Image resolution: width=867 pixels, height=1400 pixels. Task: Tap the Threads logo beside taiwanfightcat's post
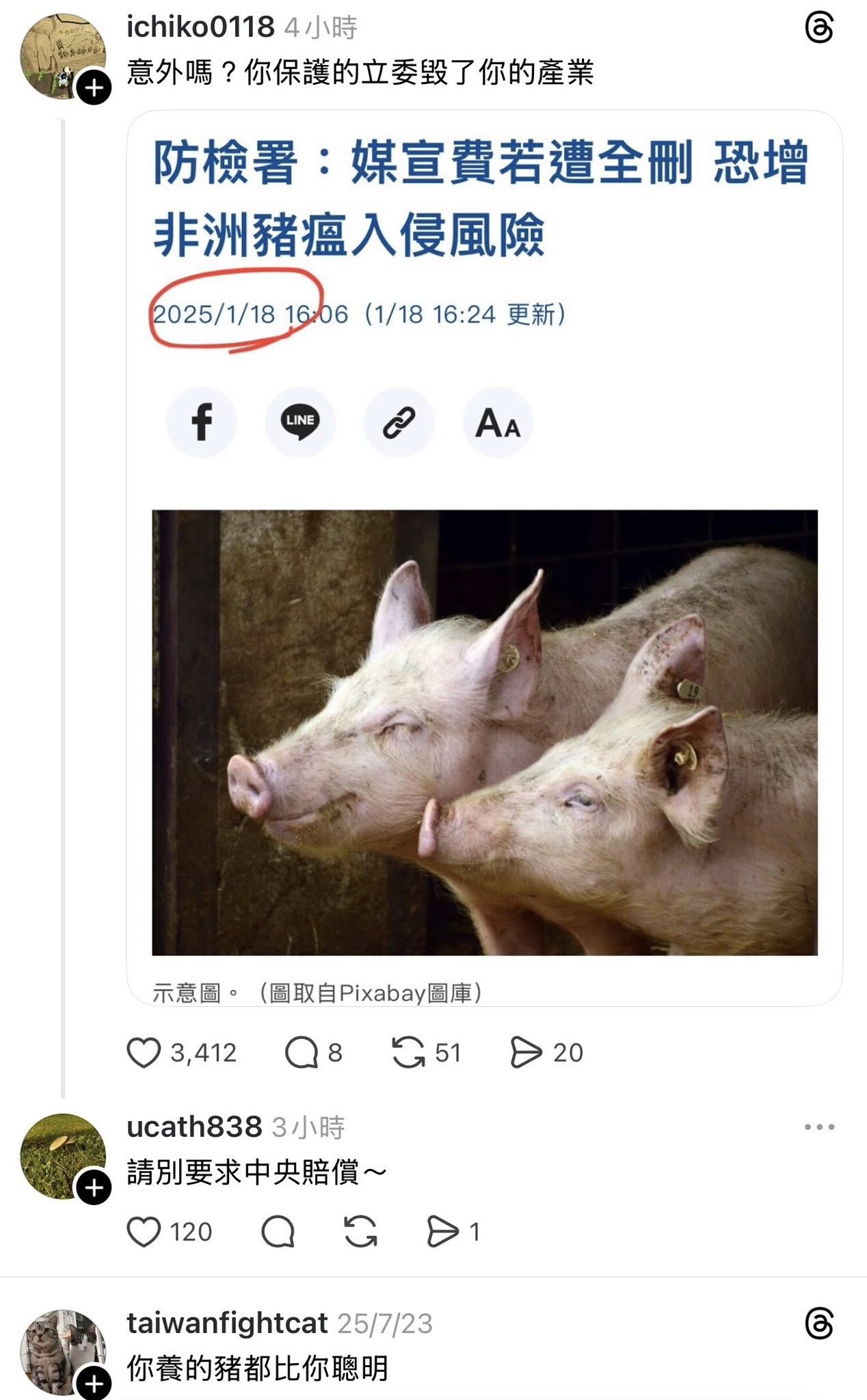pyautogui.click(x=819, y=1325)
